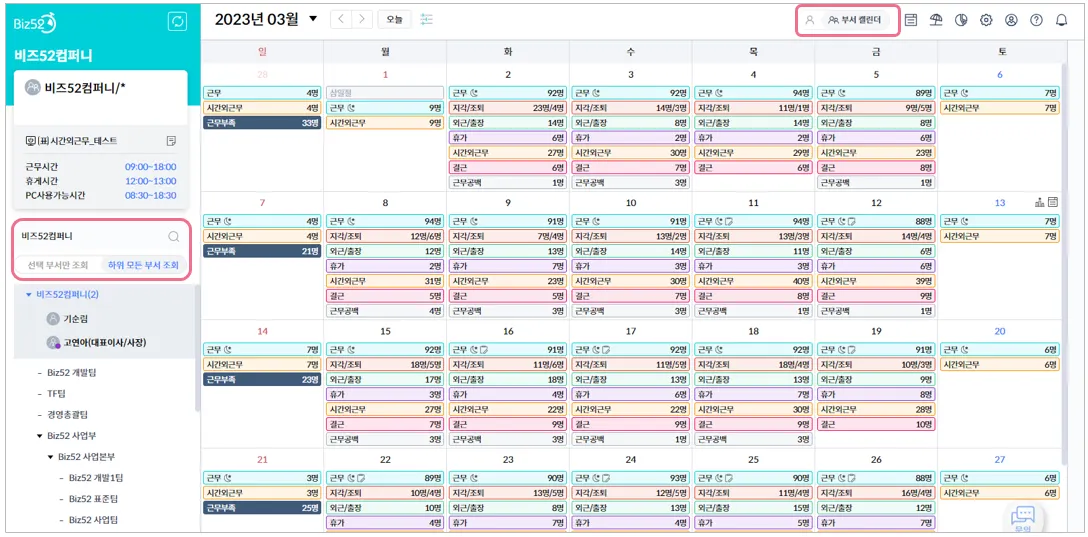Image resolution: width=1088 pixels, height=537 pixels.
Task: Open 근무부족 33명 on day 28
Action: (x=262, y=123)
